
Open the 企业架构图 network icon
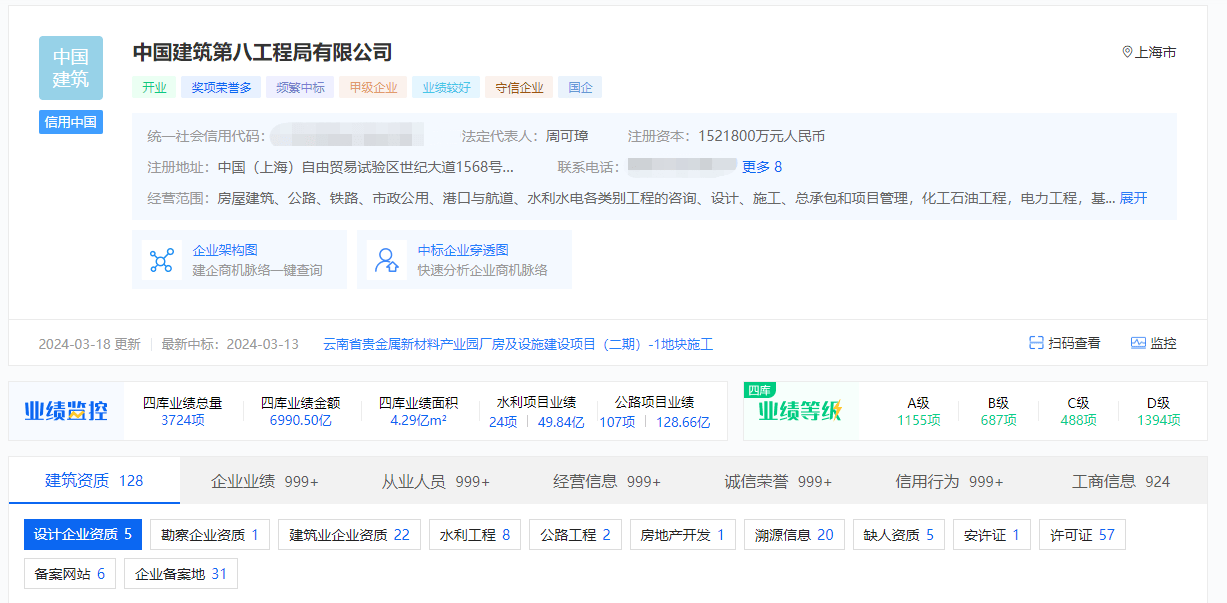[x=162, y=260]
